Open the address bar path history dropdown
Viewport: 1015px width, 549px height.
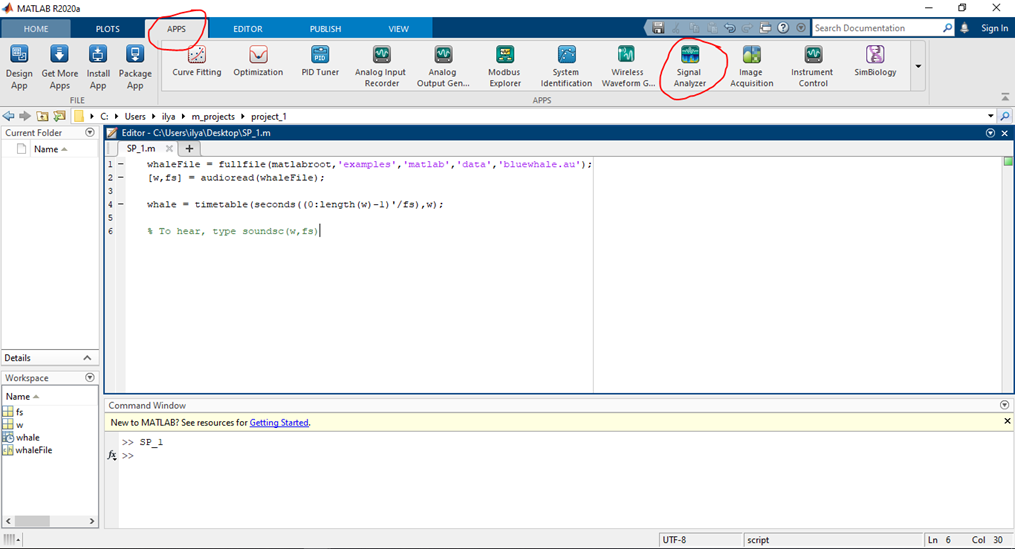990,116
